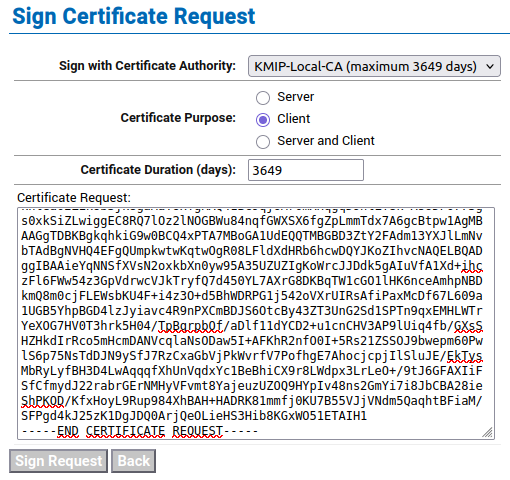Click the "Server and Client" label text
This screenshot has width=510, height=480.
[326, 141]
